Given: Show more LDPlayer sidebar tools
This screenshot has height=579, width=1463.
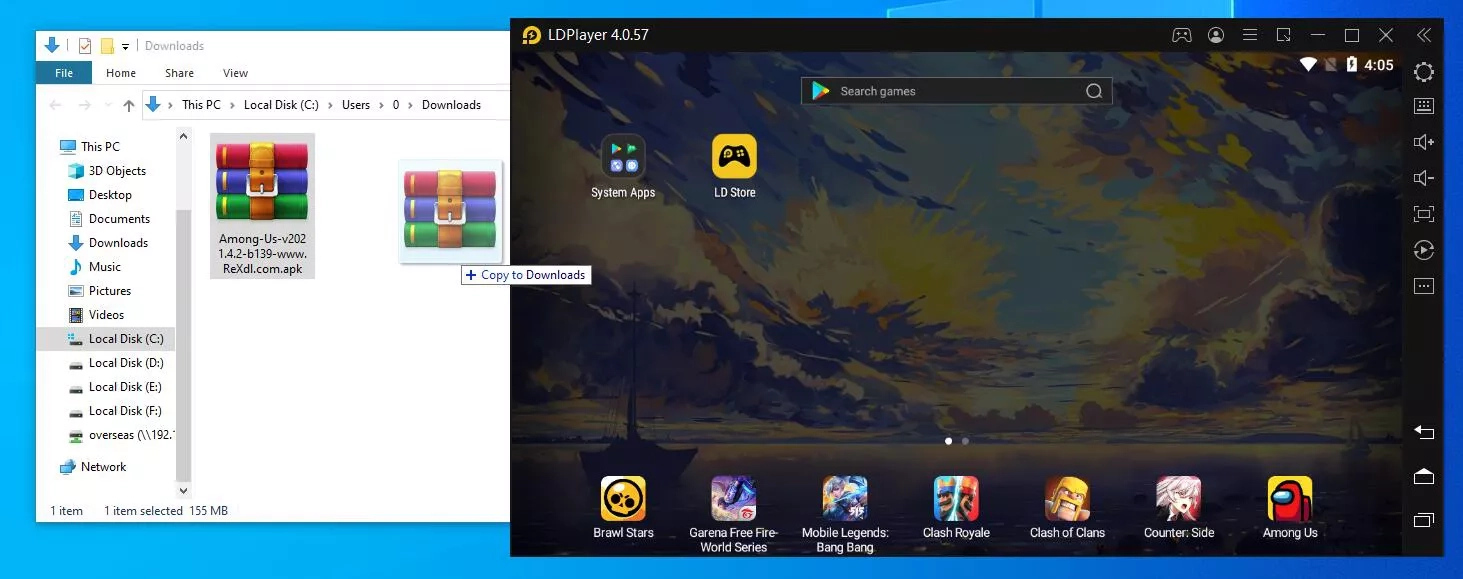Looking at the screenshot, I should pos(1424,286).
